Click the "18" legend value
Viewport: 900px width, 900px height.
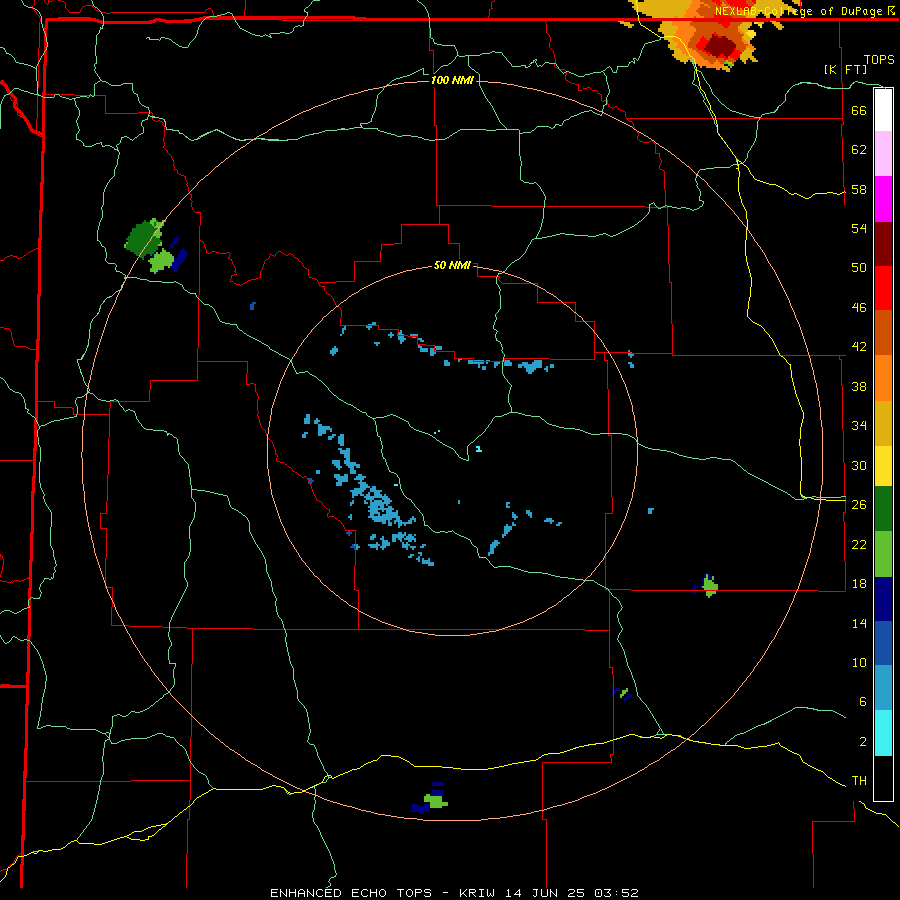859,584
